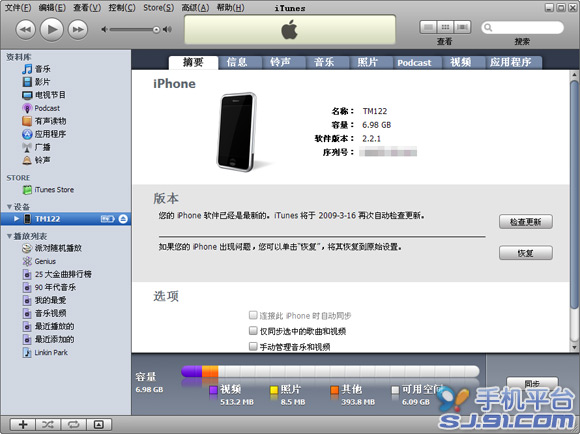Click the 同步 sync button
The height and width of the screenshot is (434, 580).
click(532, 384)
